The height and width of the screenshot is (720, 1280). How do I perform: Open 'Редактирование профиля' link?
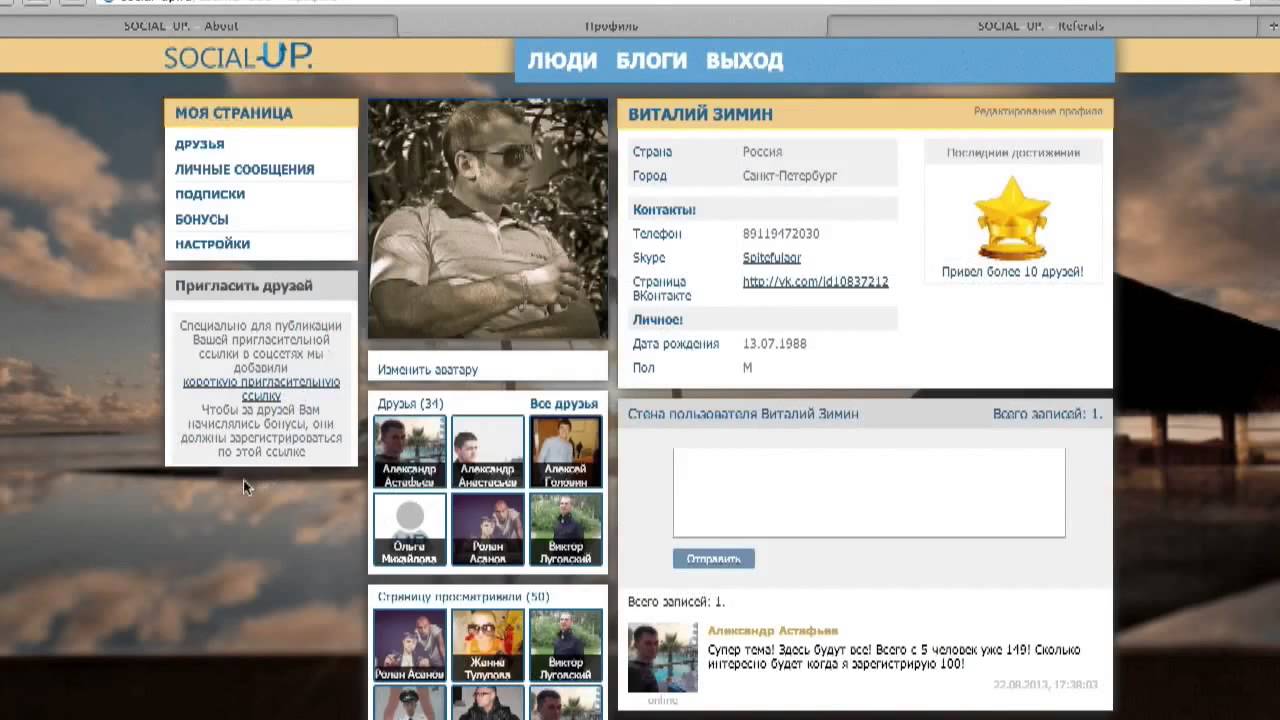tap(1038, 112)
